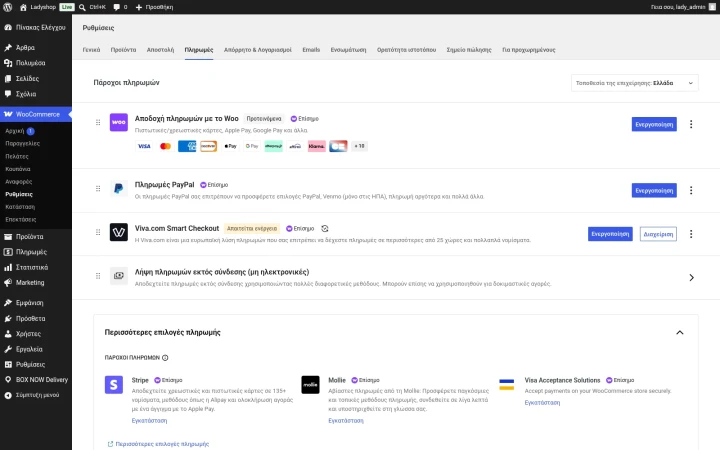Click the WordPress logo icon
This screenshot has width=720, height=450.
7,7
